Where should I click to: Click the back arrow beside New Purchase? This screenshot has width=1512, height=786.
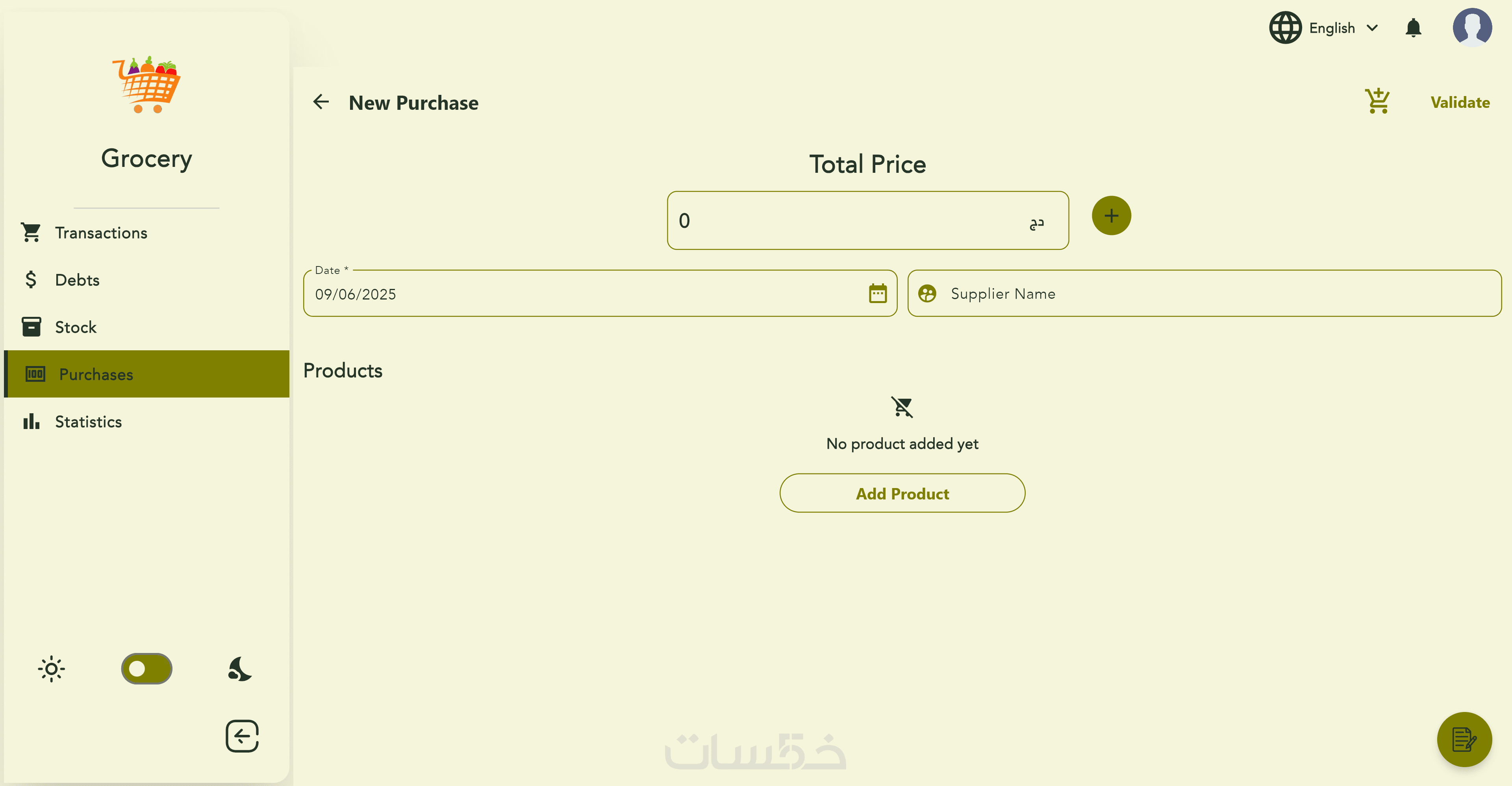[321, 102]
